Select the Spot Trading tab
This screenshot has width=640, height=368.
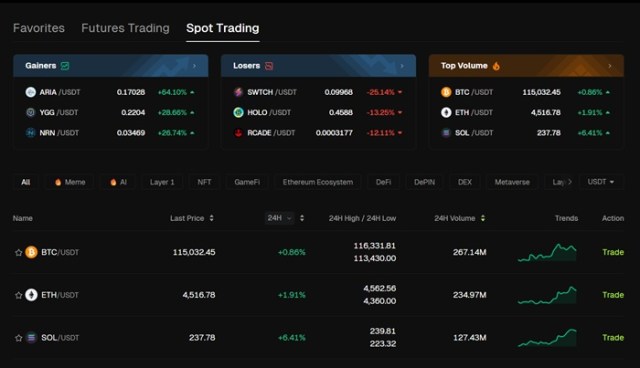click(222, 28)
